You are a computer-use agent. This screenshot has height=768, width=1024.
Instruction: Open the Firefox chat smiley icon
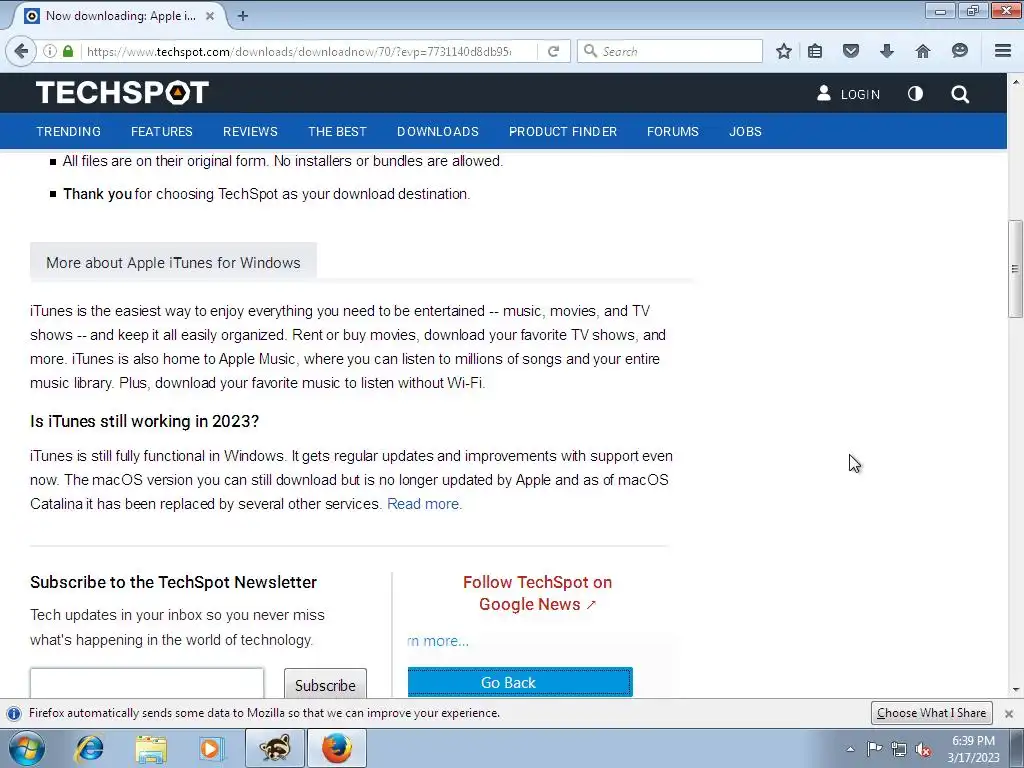tap(959, 51)
